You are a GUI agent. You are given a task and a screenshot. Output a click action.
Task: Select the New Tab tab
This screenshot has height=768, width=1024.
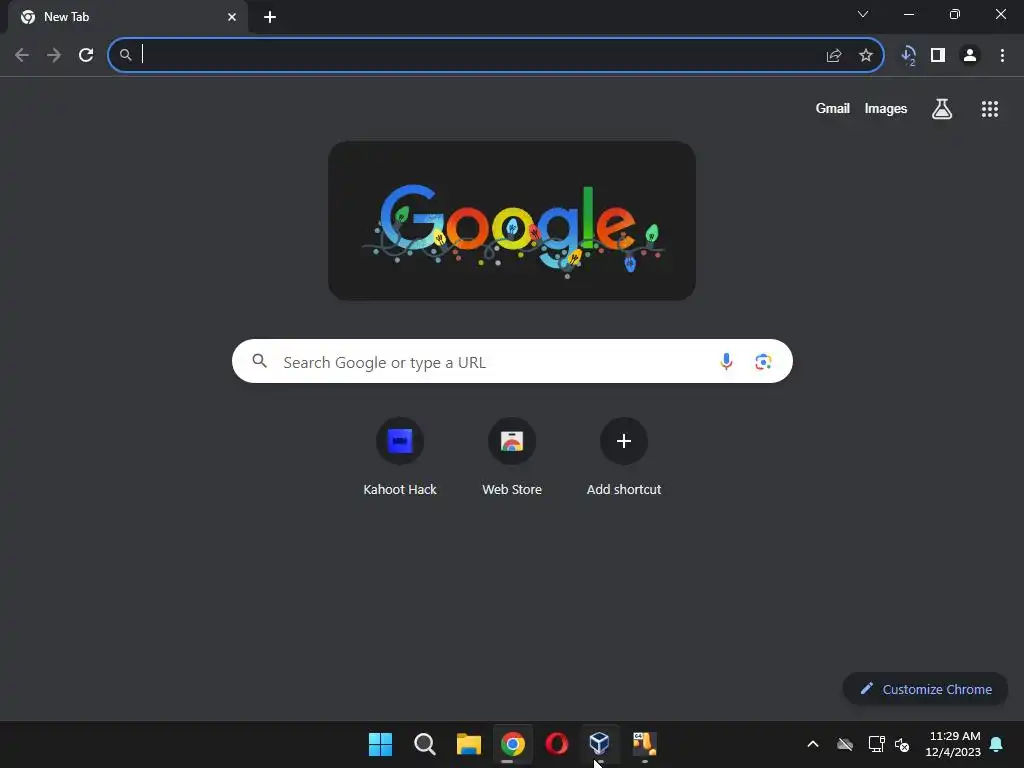point(128,17)
